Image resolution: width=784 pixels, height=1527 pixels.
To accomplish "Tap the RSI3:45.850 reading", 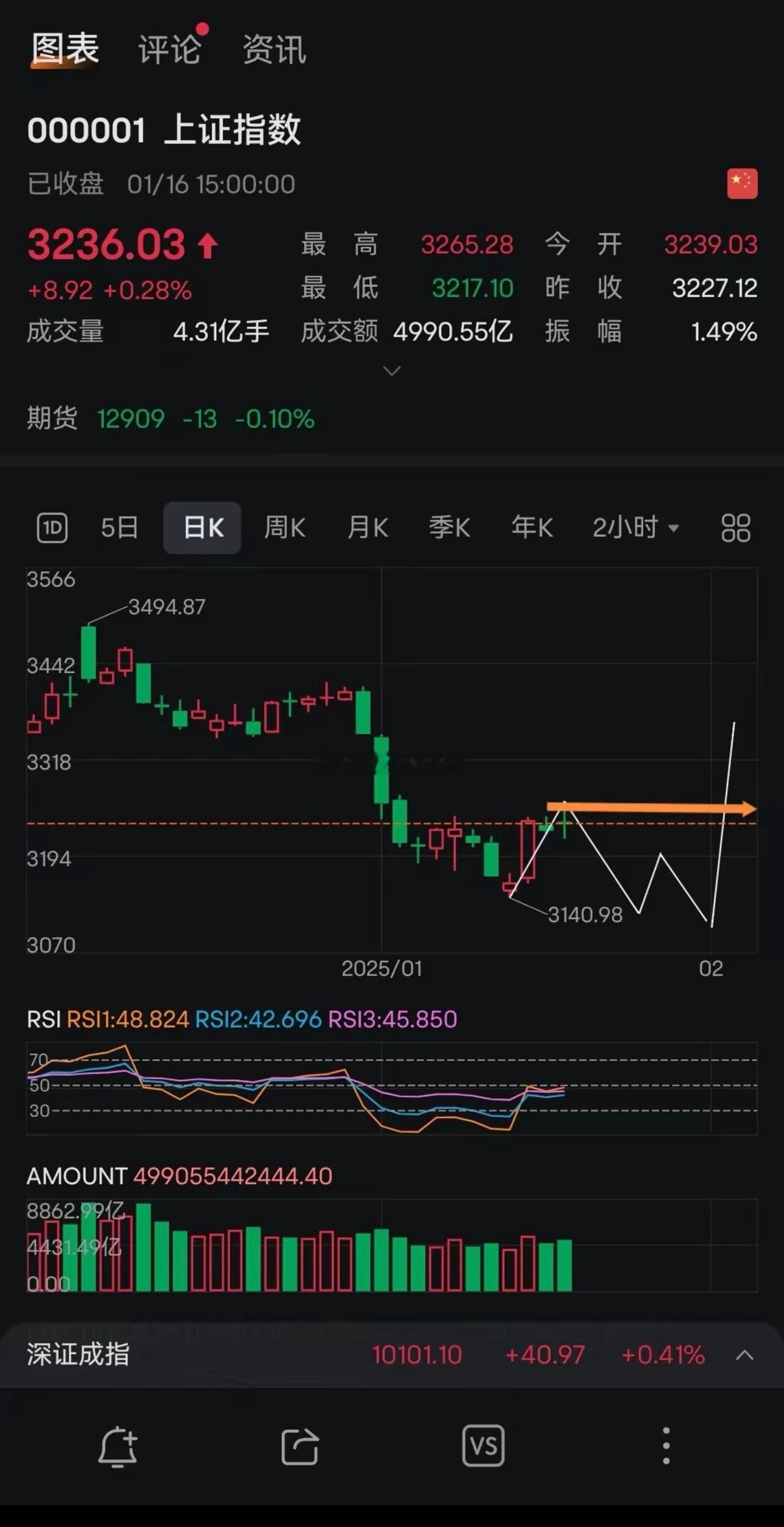I will tap(393, 1019).
